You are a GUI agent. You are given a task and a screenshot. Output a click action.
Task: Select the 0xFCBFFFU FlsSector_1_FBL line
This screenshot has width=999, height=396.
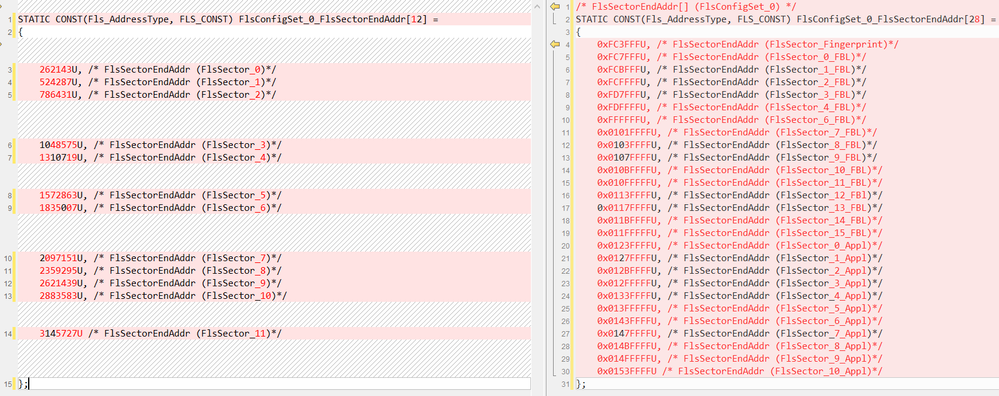pyautogui.click(x=787, y=69)
